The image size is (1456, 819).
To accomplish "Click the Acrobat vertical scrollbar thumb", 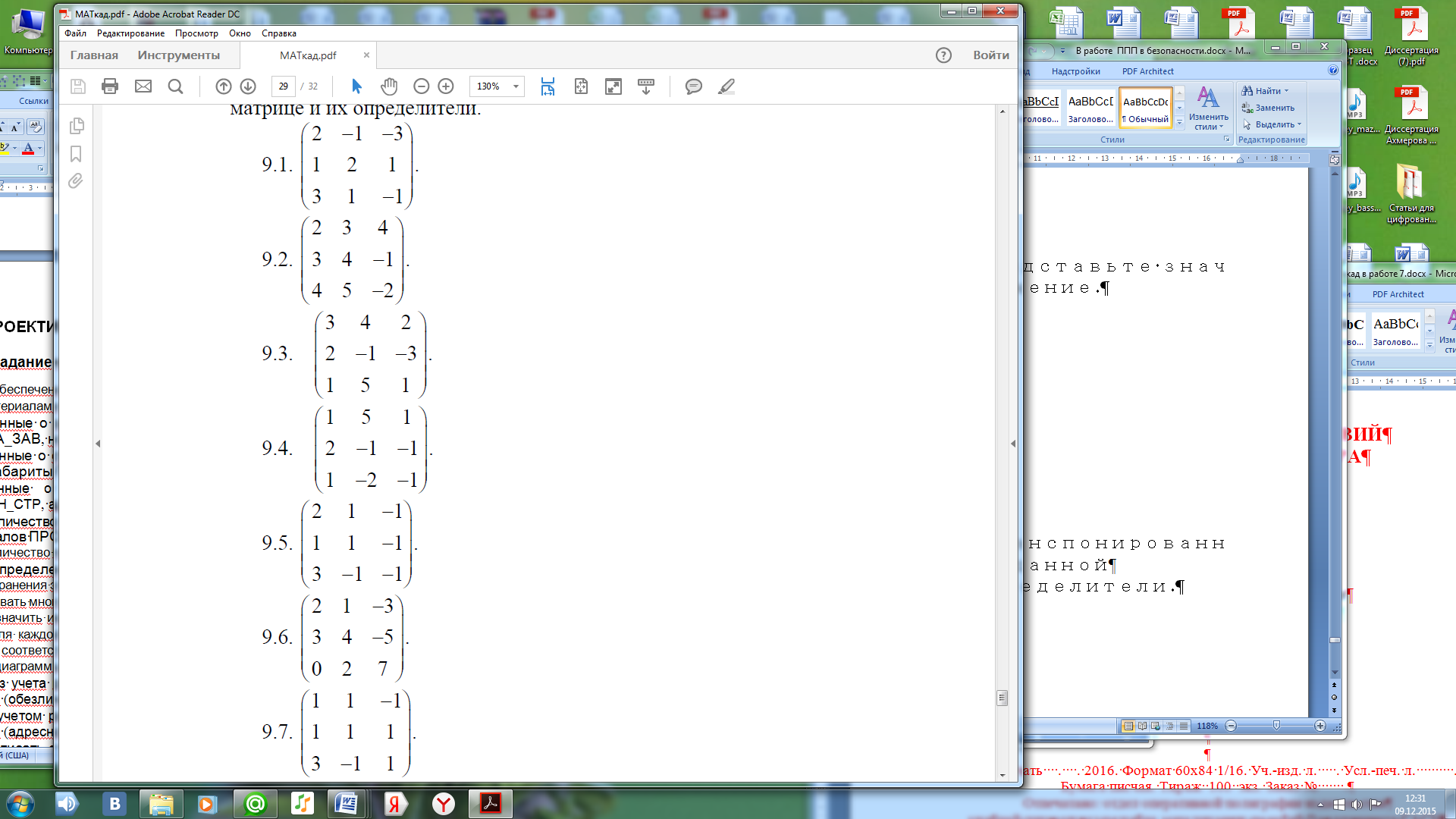I will click(1002, 698).
